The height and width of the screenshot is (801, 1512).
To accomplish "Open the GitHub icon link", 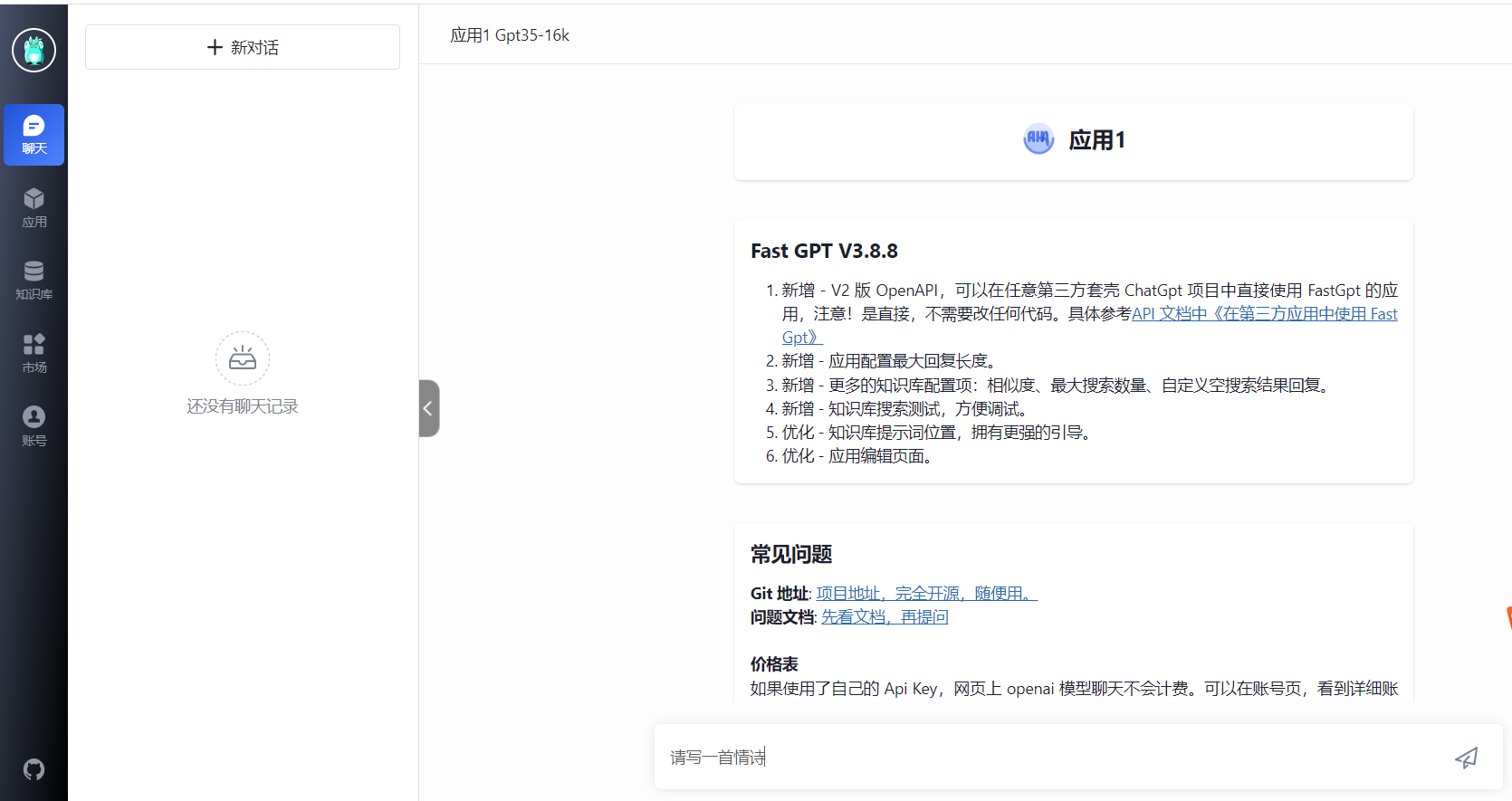I will coord(33,769).
